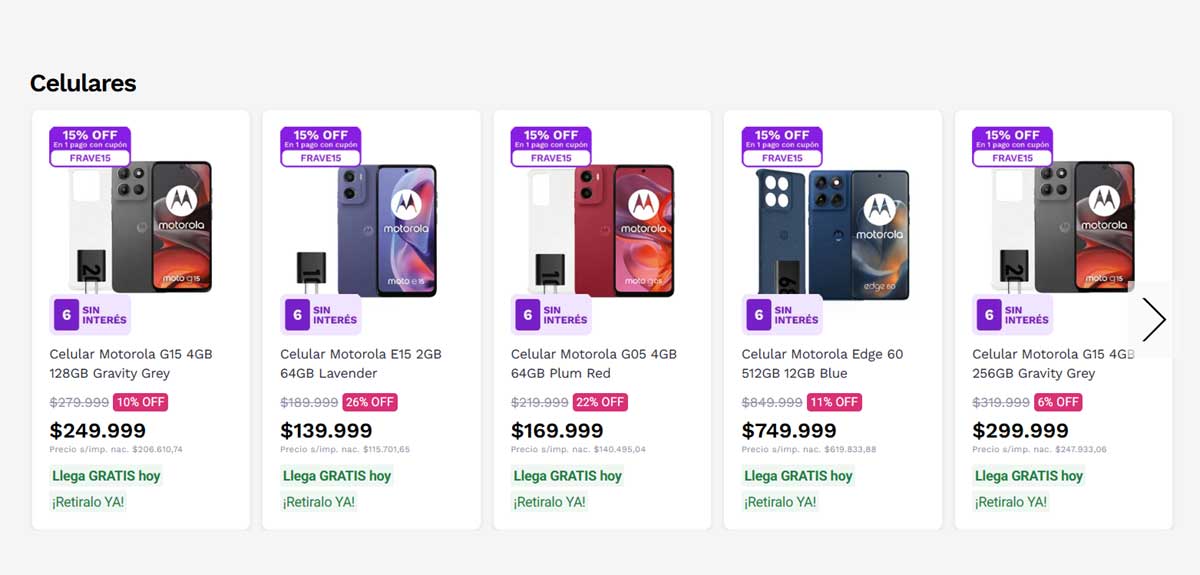Click the Celulares section heading
This screenshot has width=1200, height=575.
click(83, 83)
